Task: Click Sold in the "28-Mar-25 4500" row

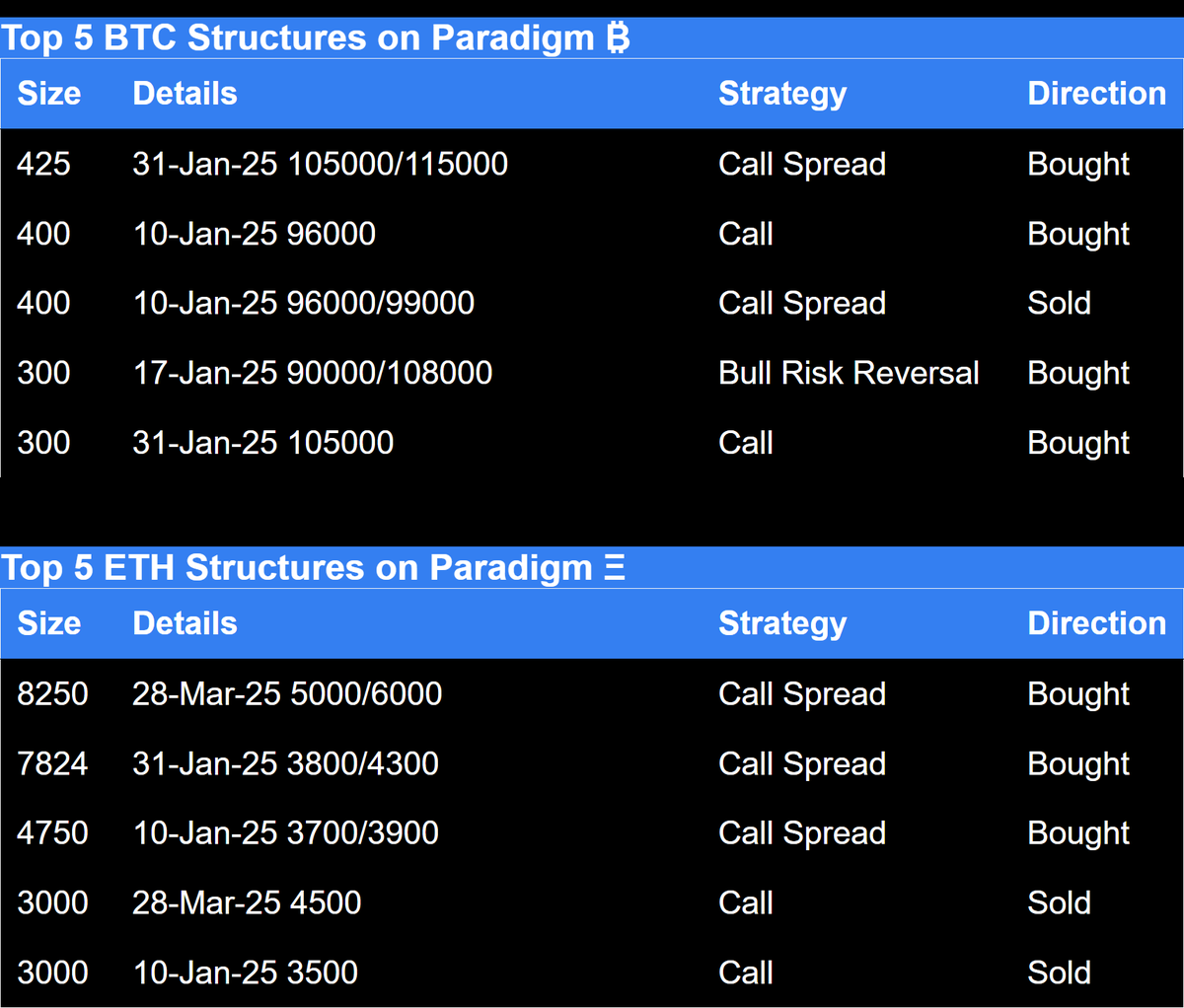Action: [x=1059, y=902]
